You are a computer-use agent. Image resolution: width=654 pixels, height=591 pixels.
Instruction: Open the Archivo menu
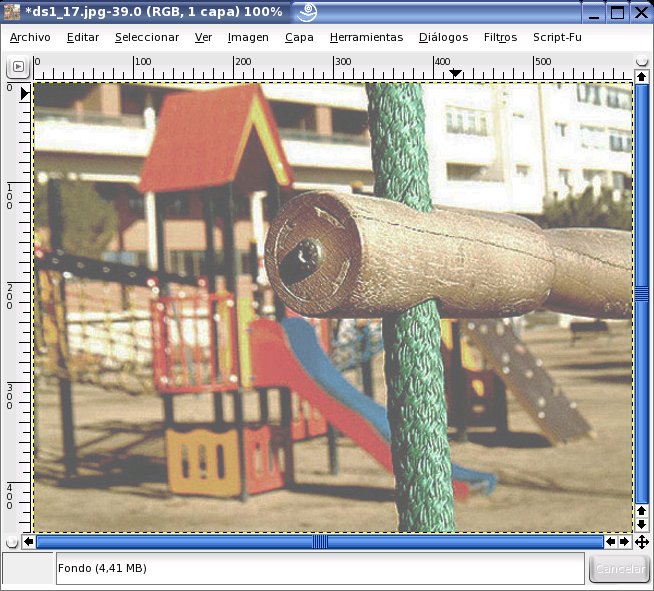tap(30, 38)
